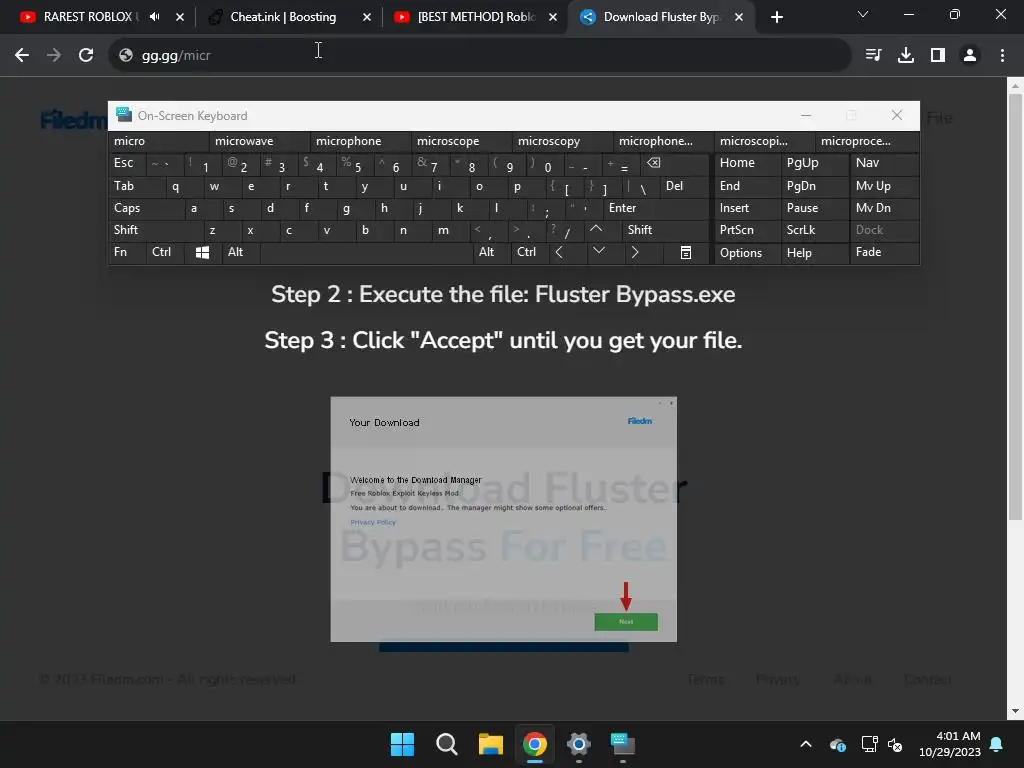Click the Tab key on keyboard
Image resolution: width=1024 pixels, height=768 pixels.
click(136, 186)
